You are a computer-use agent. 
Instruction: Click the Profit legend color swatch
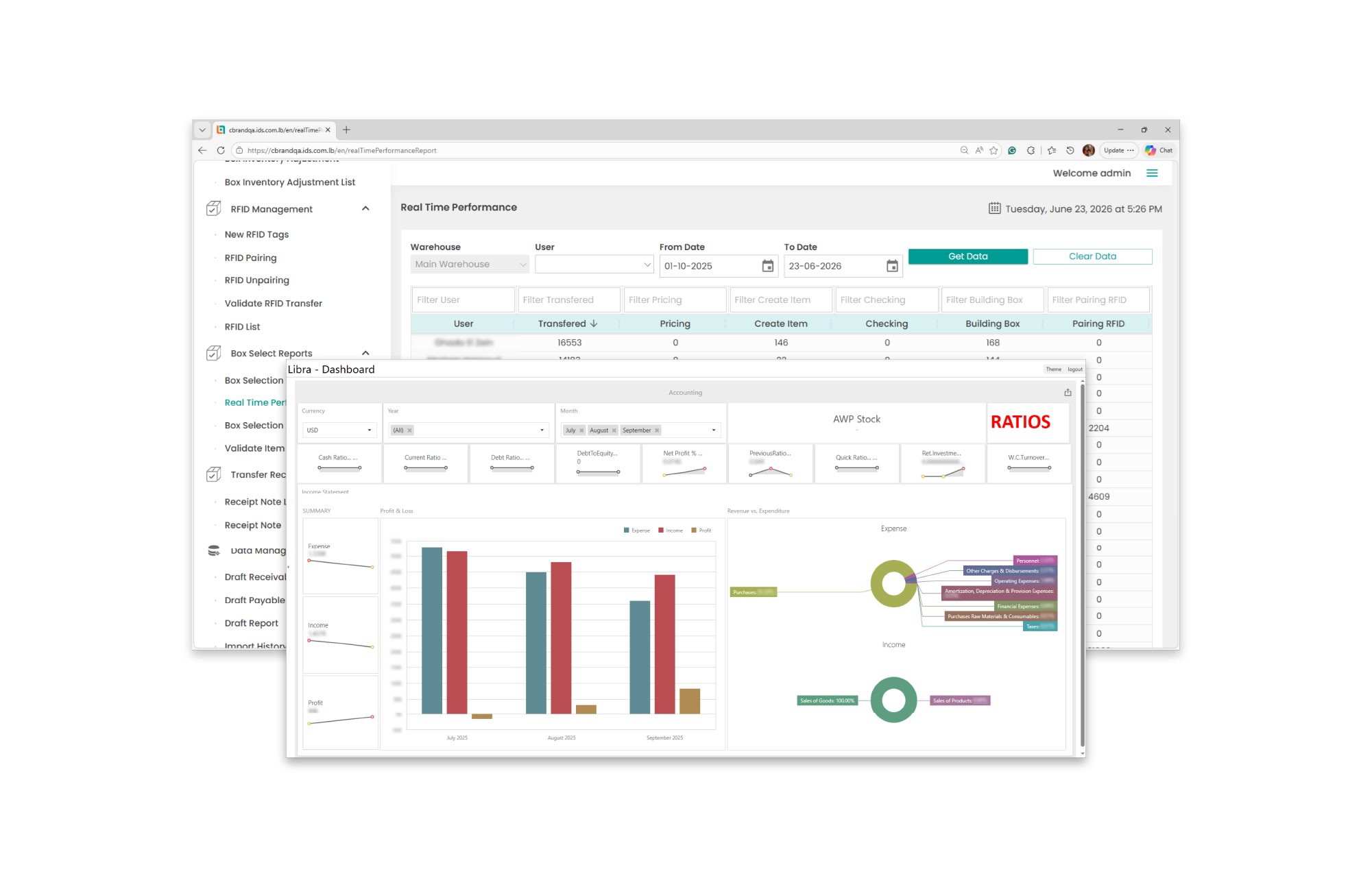tap(694, 531)
